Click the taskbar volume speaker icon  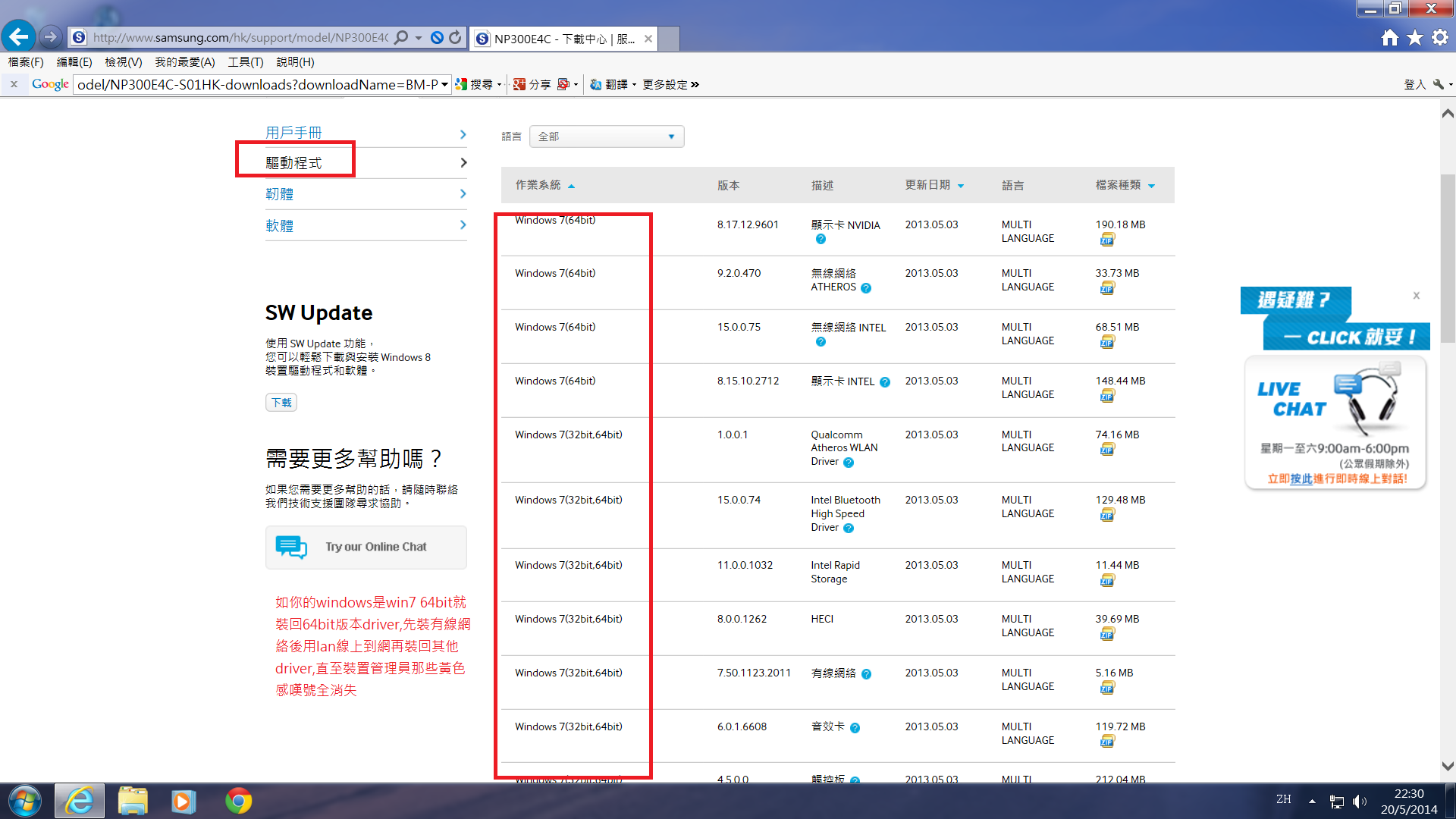pos(1359,802)
